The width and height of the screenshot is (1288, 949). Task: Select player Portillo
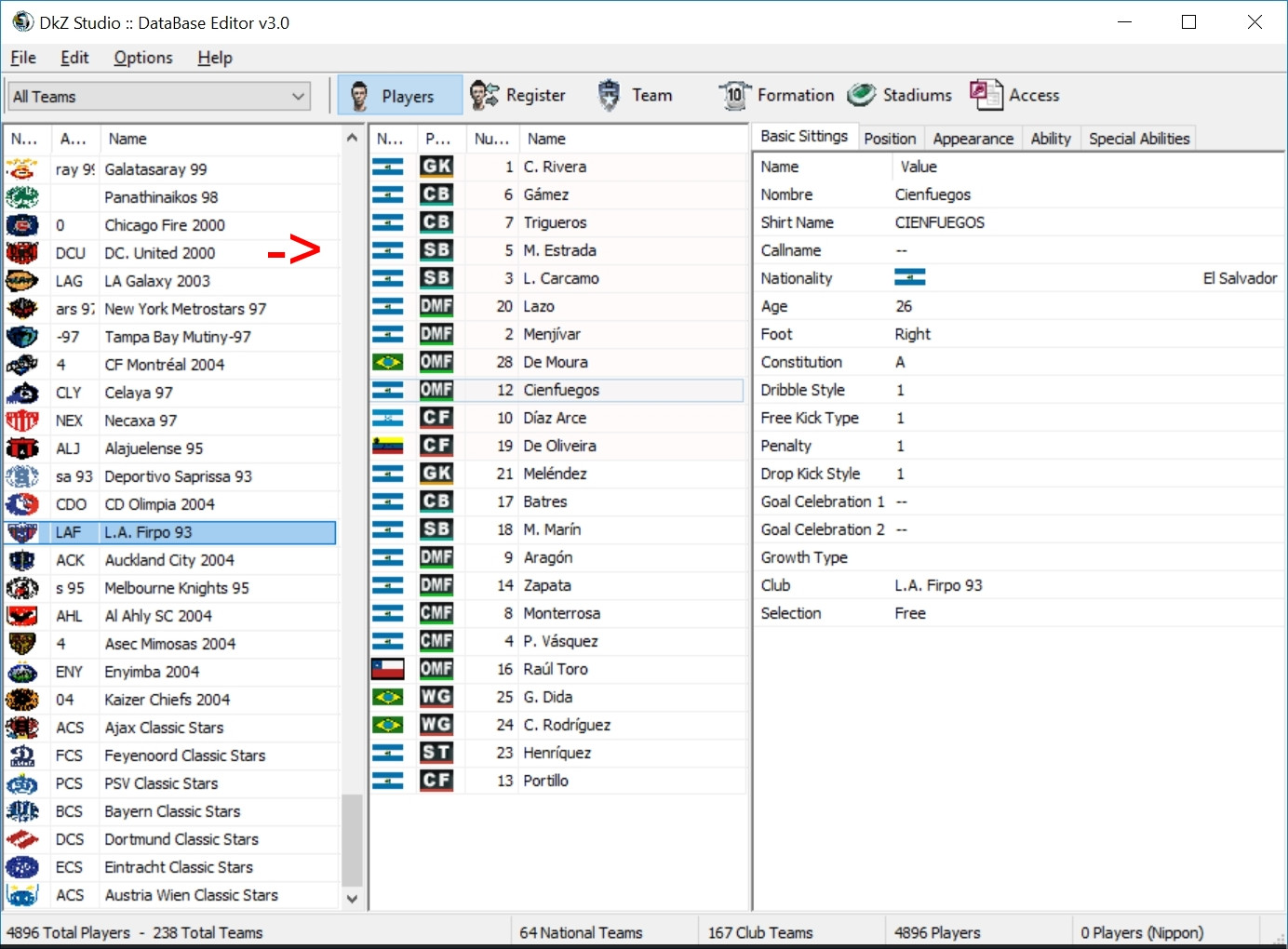tap(557, 781)
